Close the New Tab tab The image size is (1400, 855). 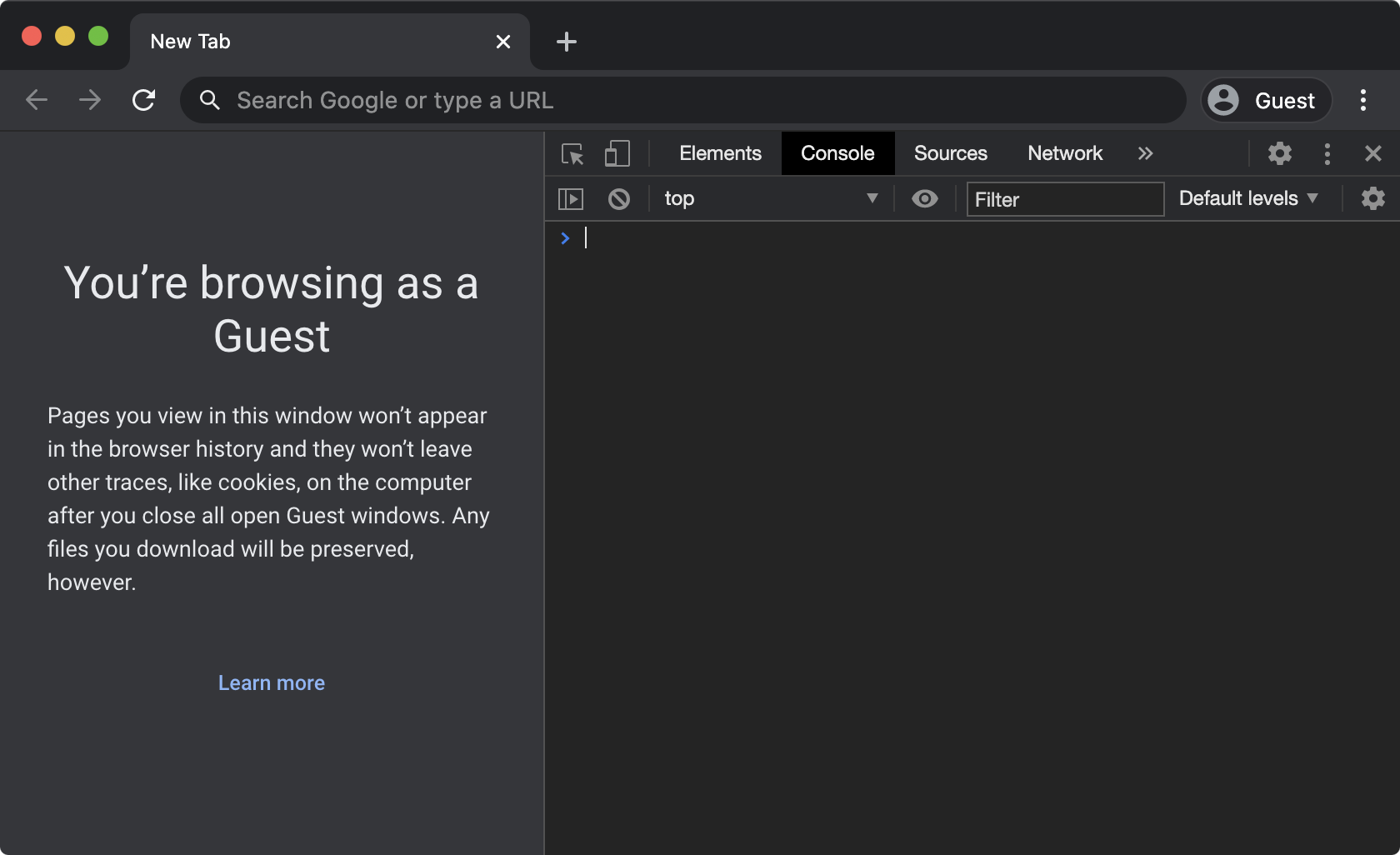[502, 42]
